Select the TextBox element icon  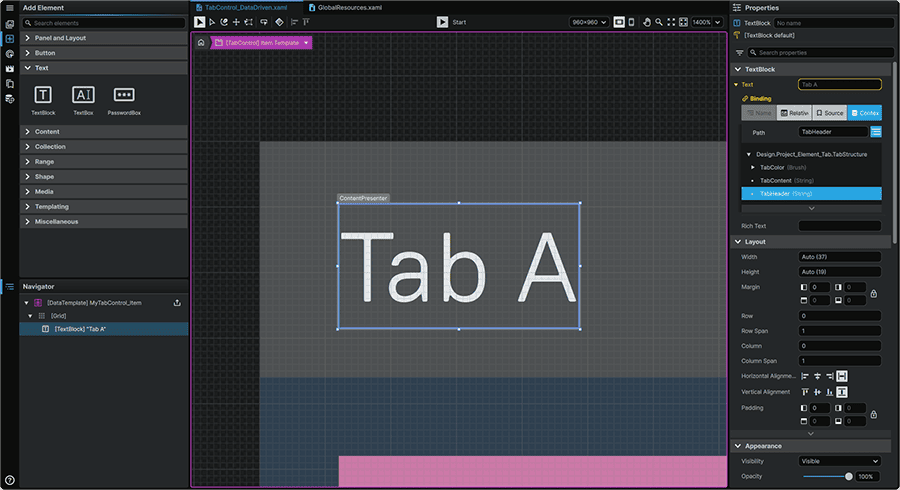pos(83,95)
